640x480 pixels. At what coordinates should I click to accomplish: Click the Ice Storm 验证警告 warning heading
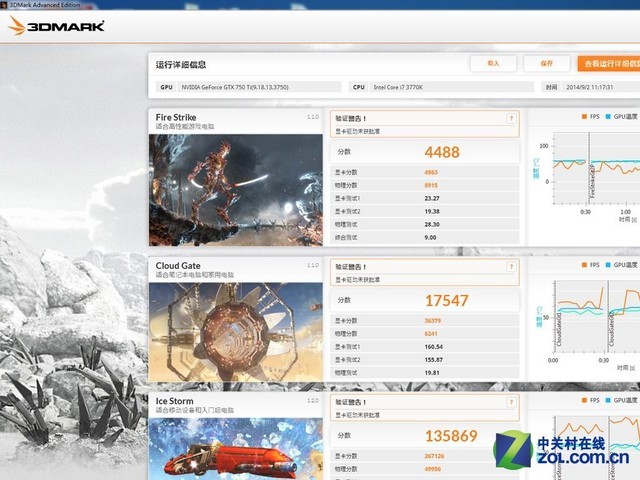(x=351, y=402)
